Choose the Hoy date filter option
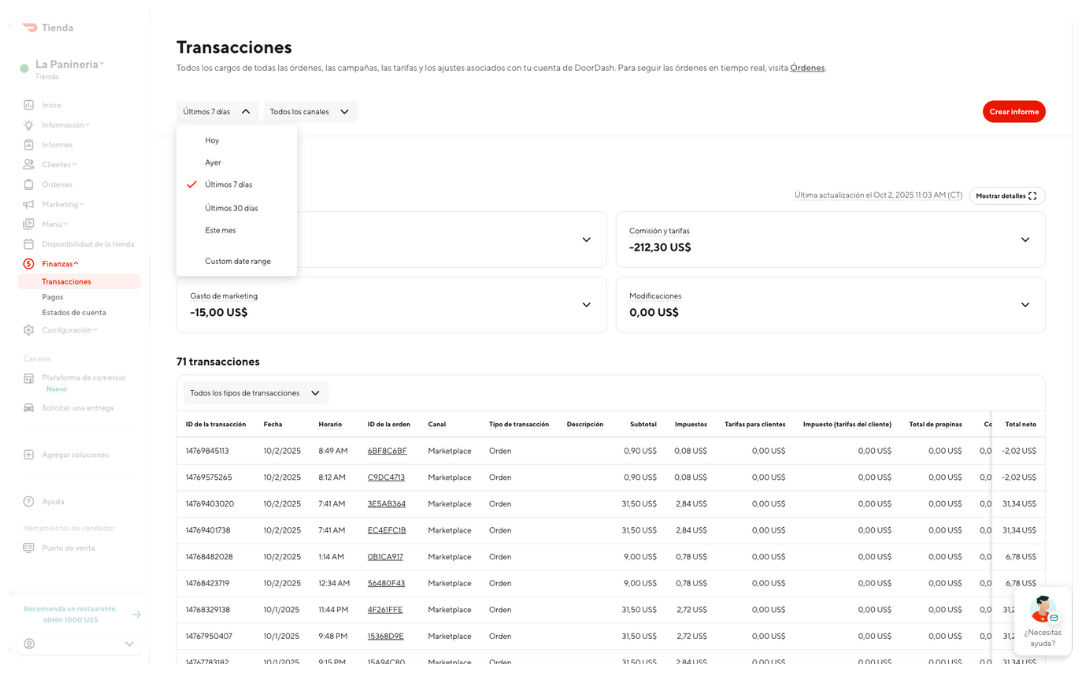This screenshot has height=675, width=1080. point(212,140)
